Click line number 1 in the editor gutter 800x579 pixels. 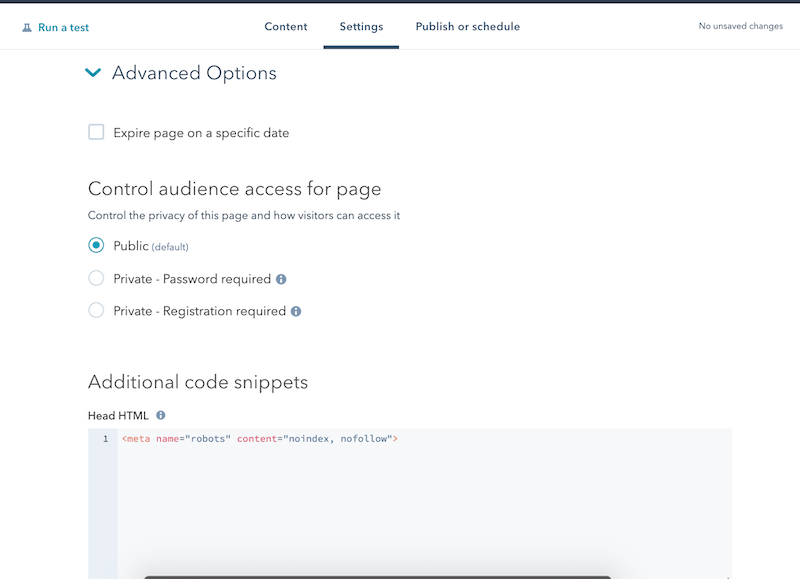(104, 439)
